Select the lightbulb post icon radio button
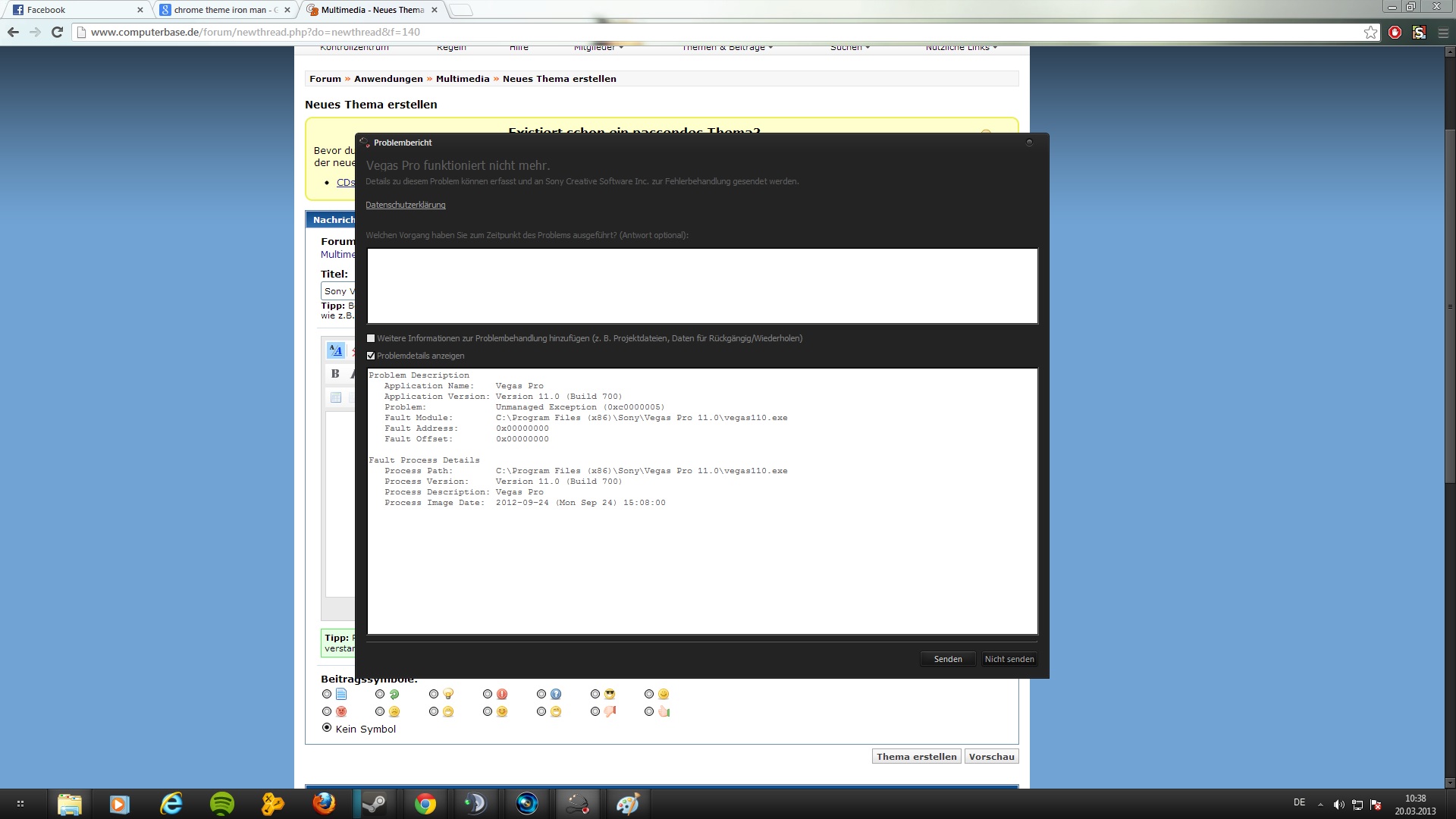 434,694
